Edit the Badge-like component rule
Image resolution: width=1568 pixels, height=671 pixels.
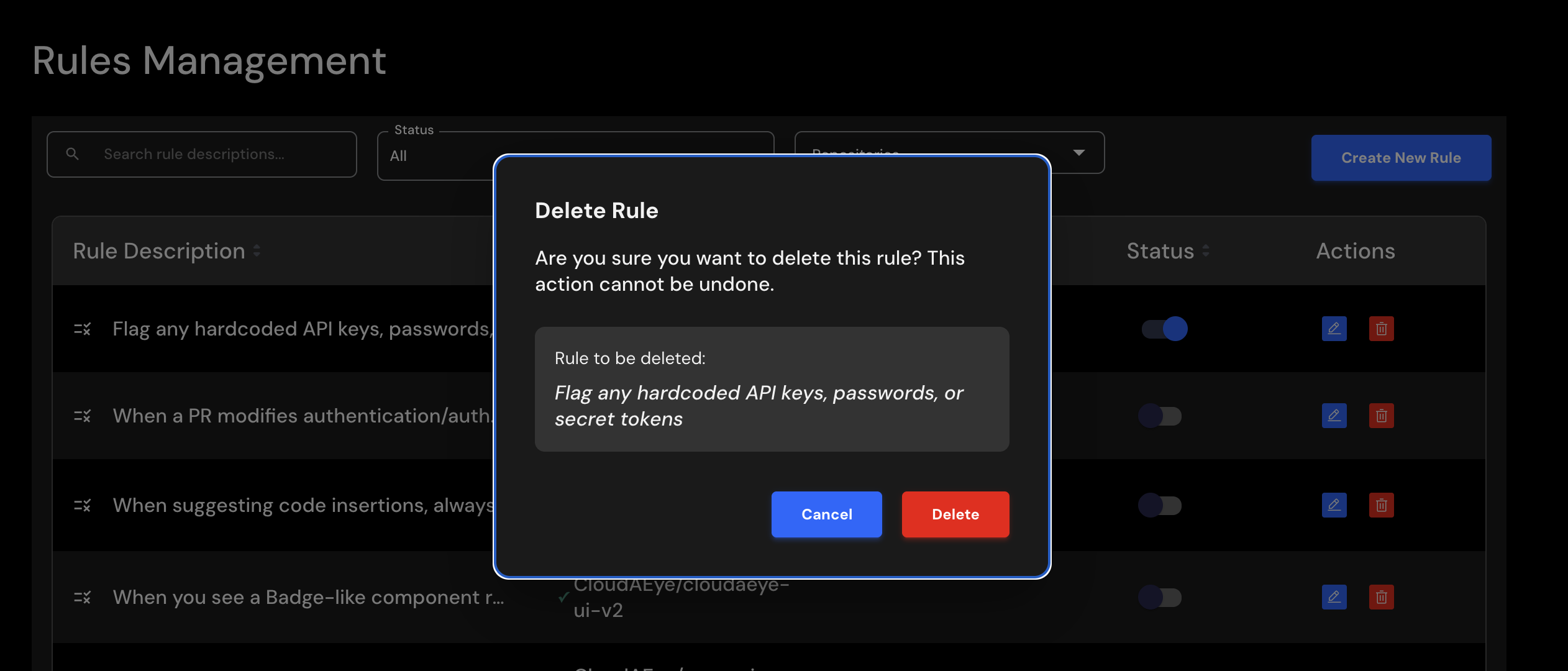1333,596
